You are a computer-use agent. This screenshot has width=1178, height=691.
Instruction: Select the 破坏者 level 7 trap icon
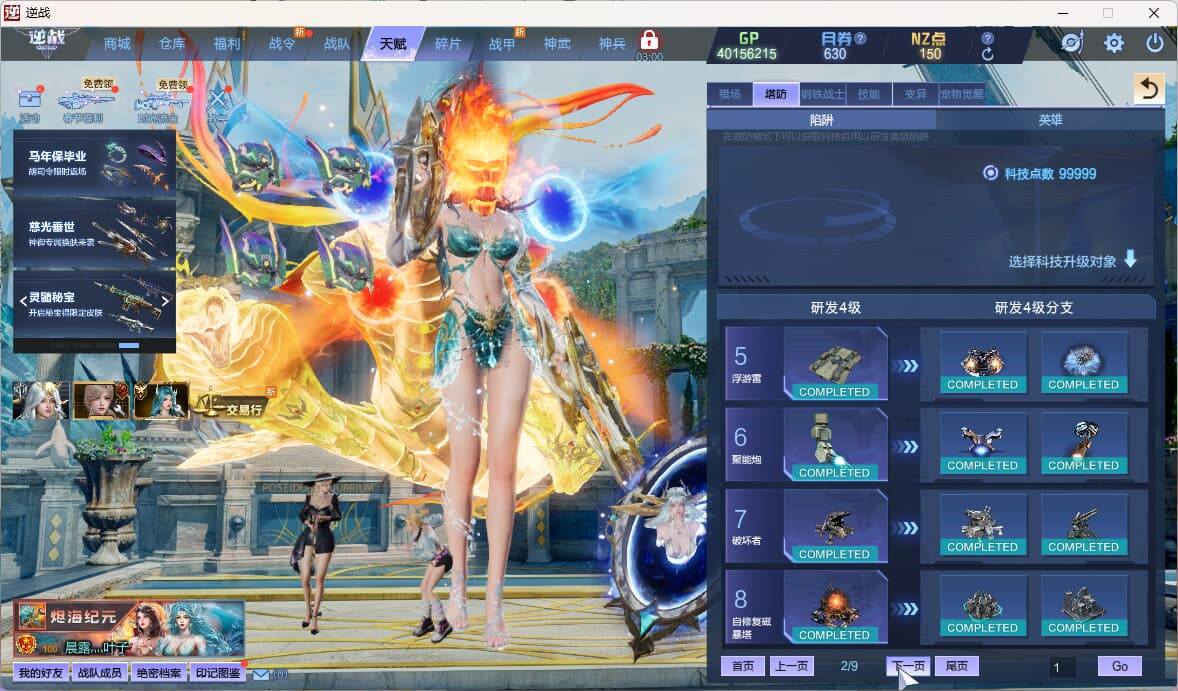click(835, 525)
